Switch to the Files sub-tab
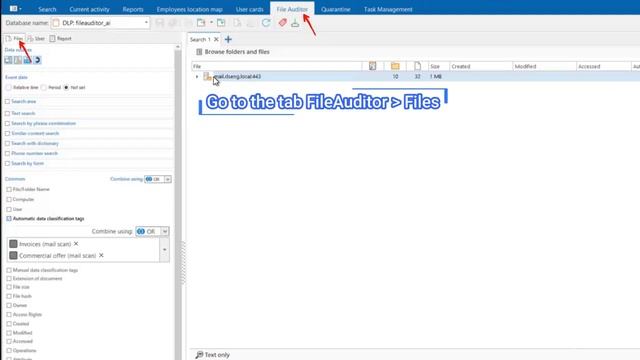The height and width of the screenshot is (360, 640). pyautogui.click(x=15, y=38)
